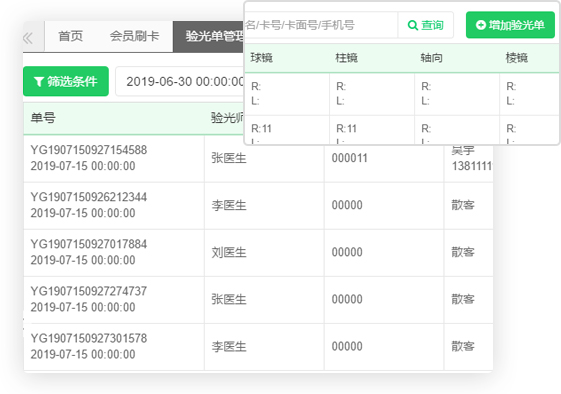561x394 pixels.
Task: Select order YG1907150927274737
Action: tap(89, 291)
